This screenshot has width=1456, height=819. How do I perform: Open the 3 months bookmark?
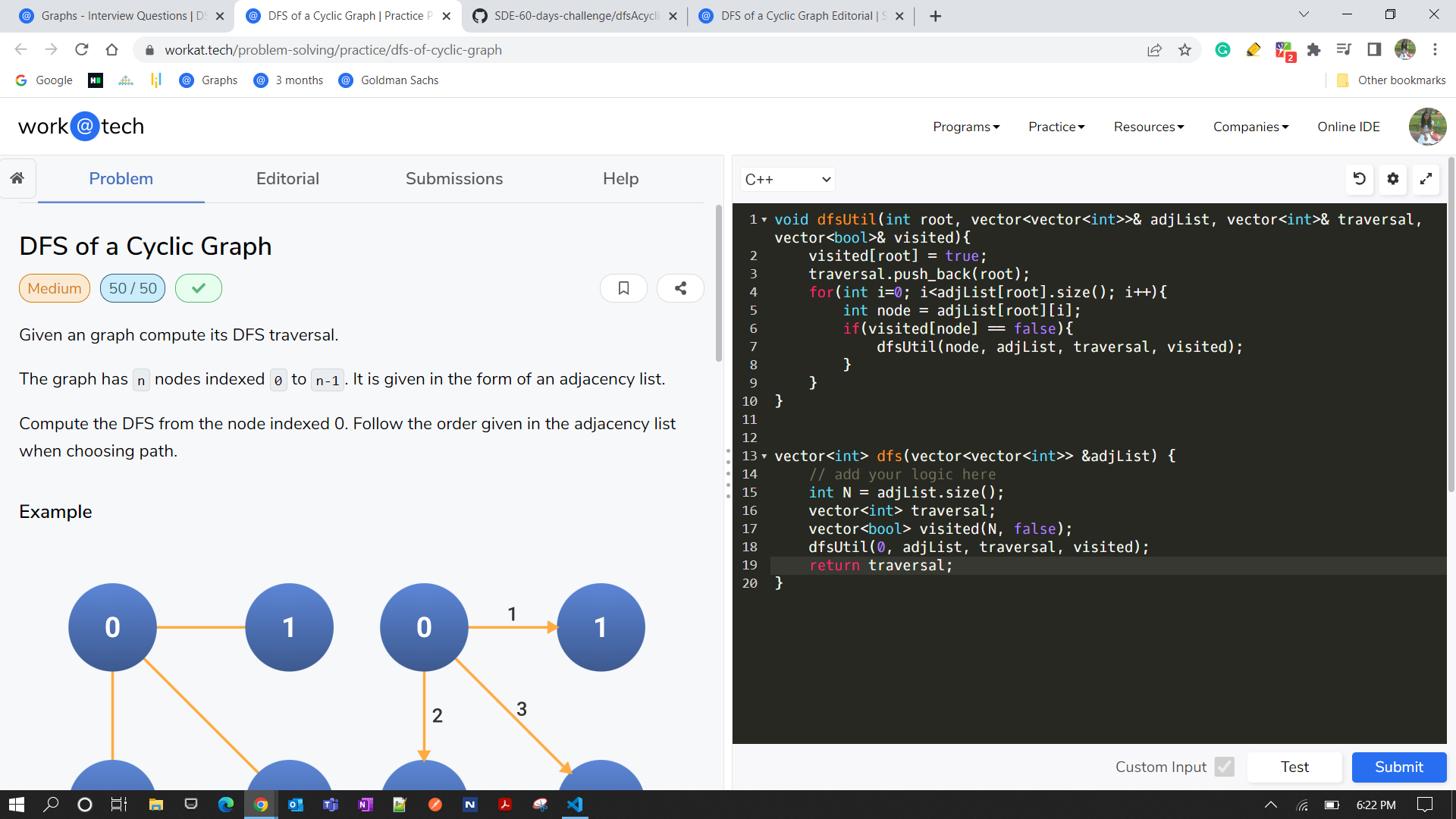(288, 80)
